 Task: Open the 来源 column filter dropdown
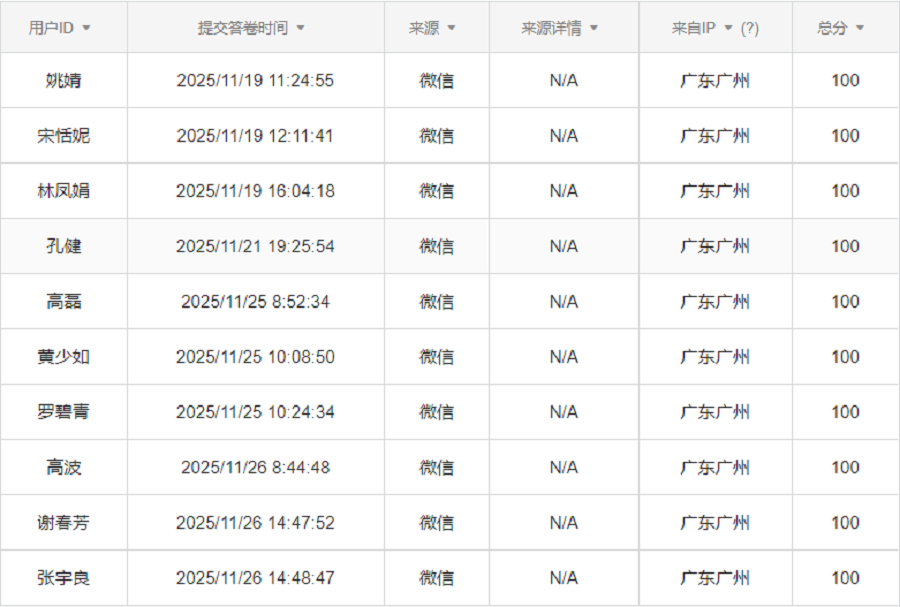tap(453, 28)
